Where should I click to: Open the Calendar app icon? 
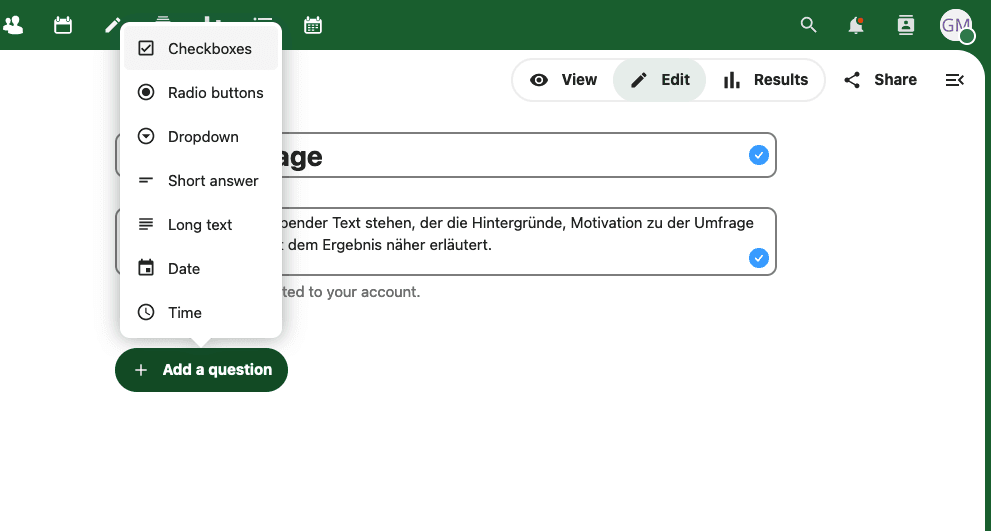[63, 25]
